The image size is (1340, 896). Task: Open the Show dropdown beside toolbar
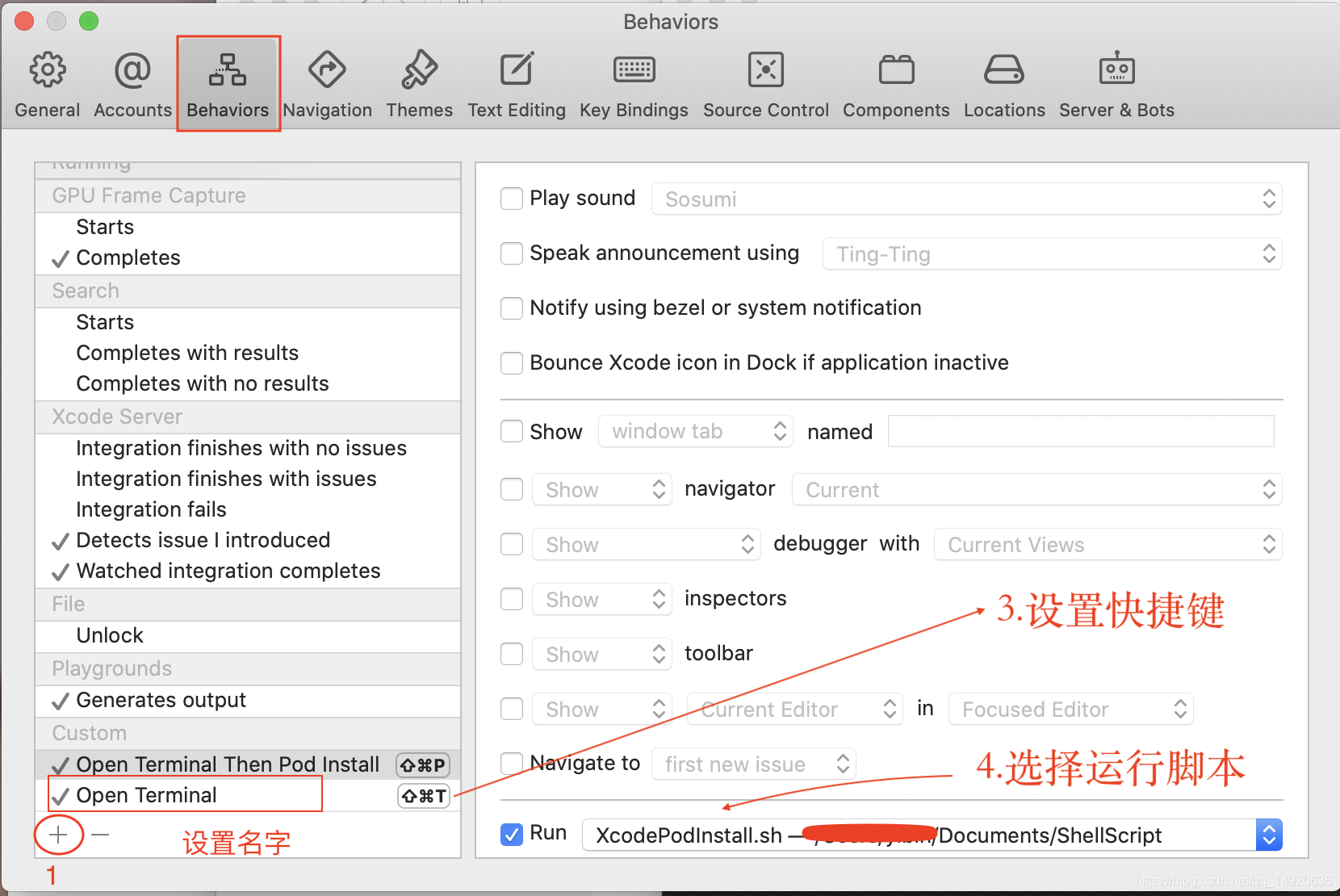(x=602, y=654)
